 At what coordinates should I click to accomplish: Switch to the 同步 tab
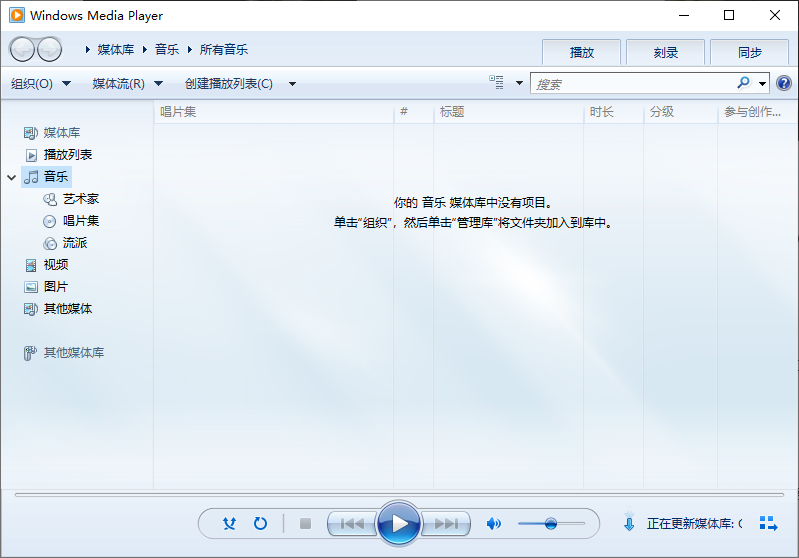pos(750,52)
